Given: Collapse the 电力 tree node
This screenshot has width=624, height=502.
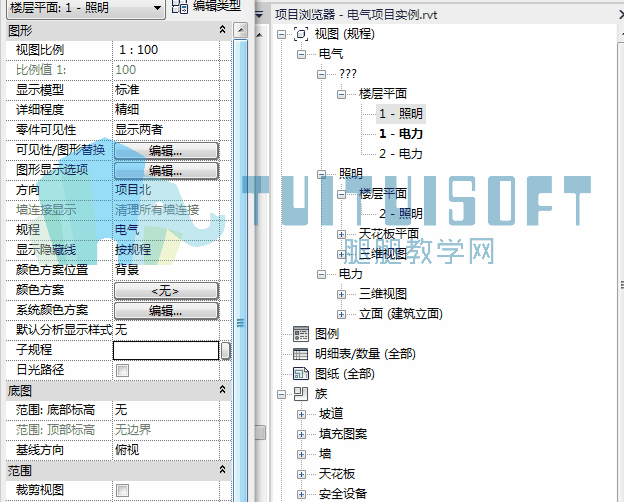Looking at the screenshot, I should tap(321, 274).
